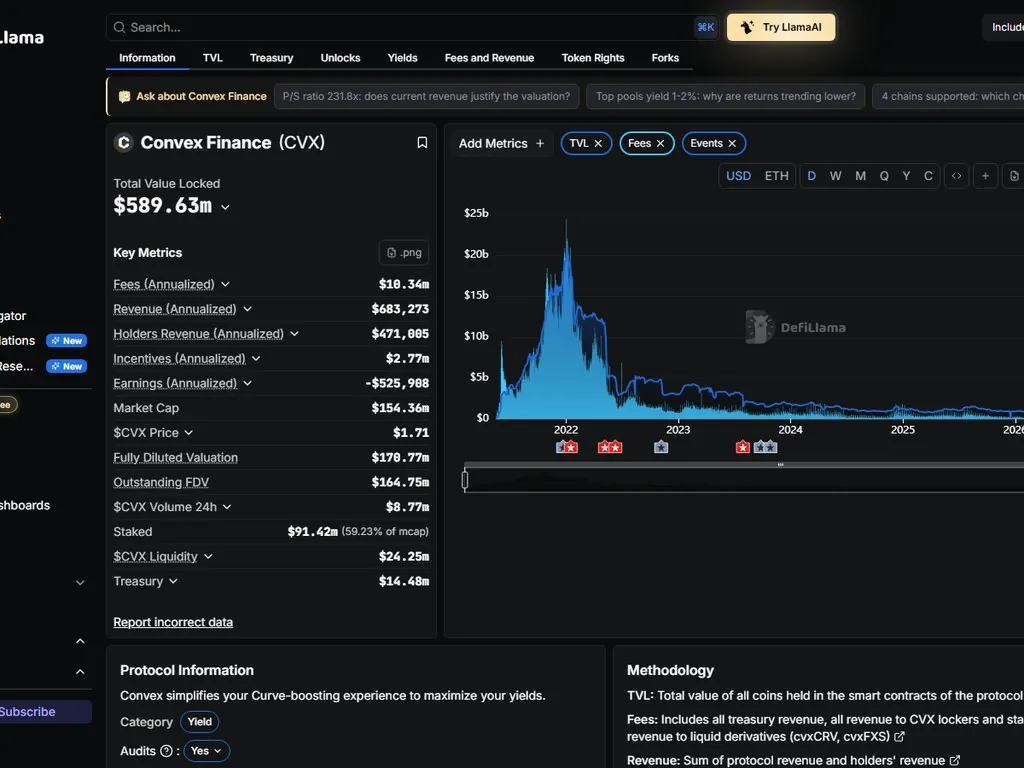
Task: Expand $CVX Liquidity details
Action: tap(208, 557)
